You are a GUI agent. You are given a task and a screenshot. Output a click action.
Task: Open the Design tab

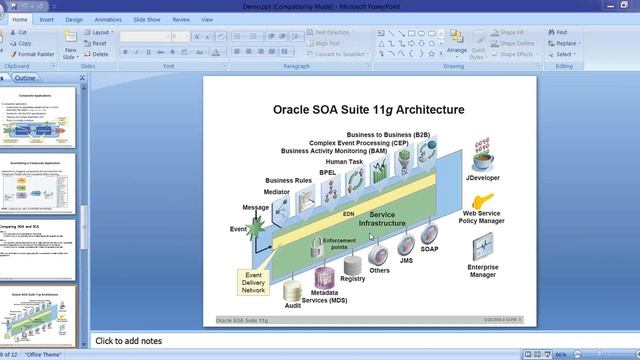(74, 19)
